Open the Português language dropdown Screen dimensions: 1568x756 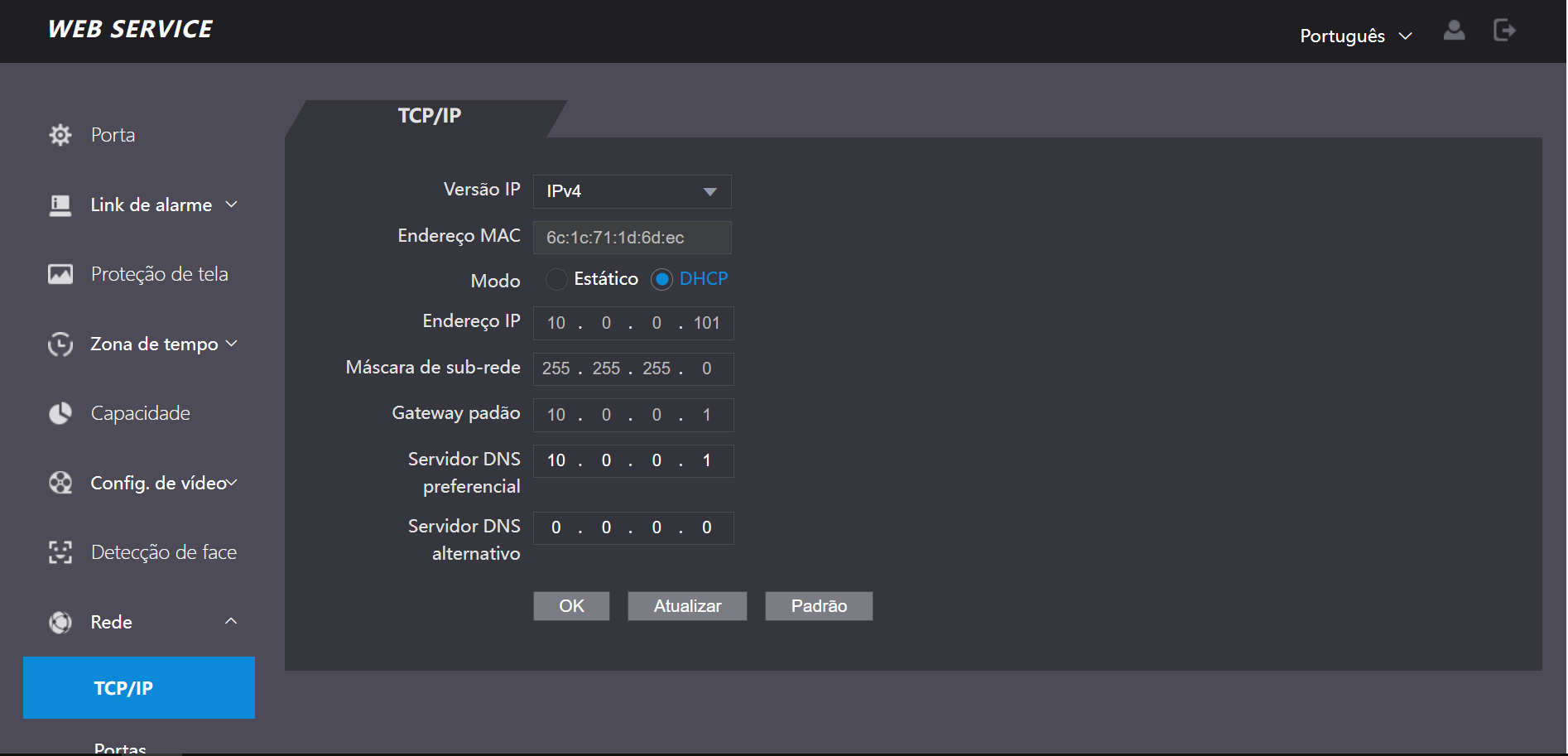point(1356,36)
